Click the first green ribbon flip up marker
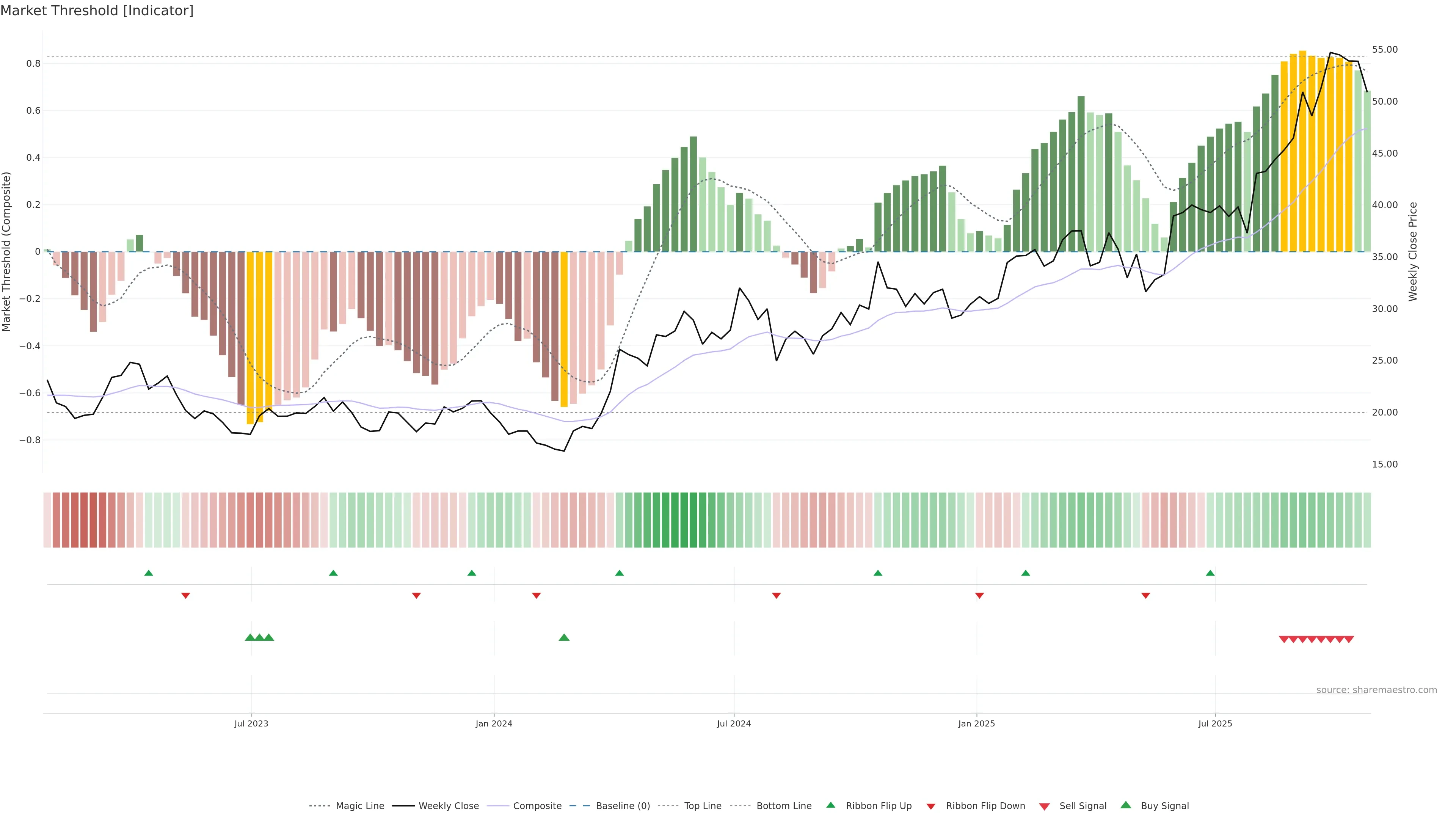The image size is (1456, 819). pyautogui.click(x=149, y=573)
